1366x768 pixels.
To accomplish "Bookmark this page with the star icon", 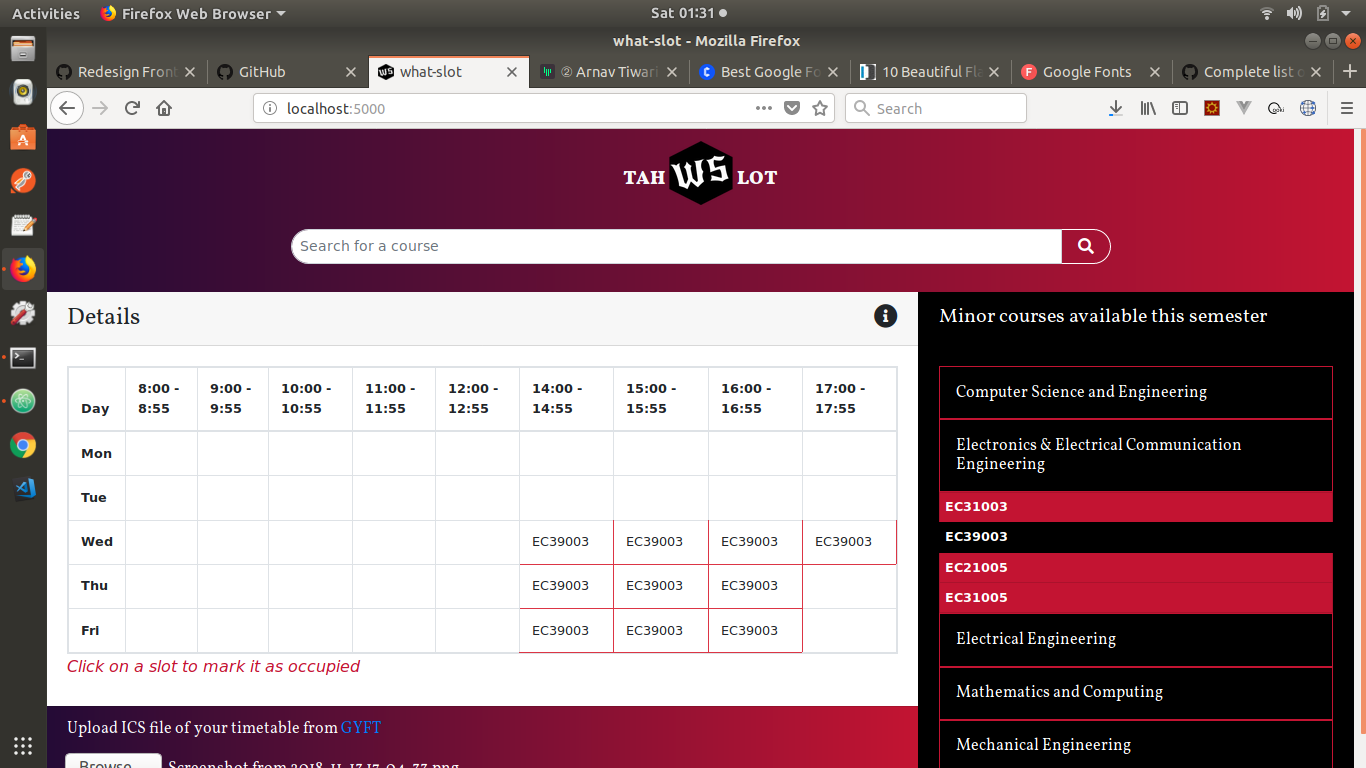I will tap(820, 108).
